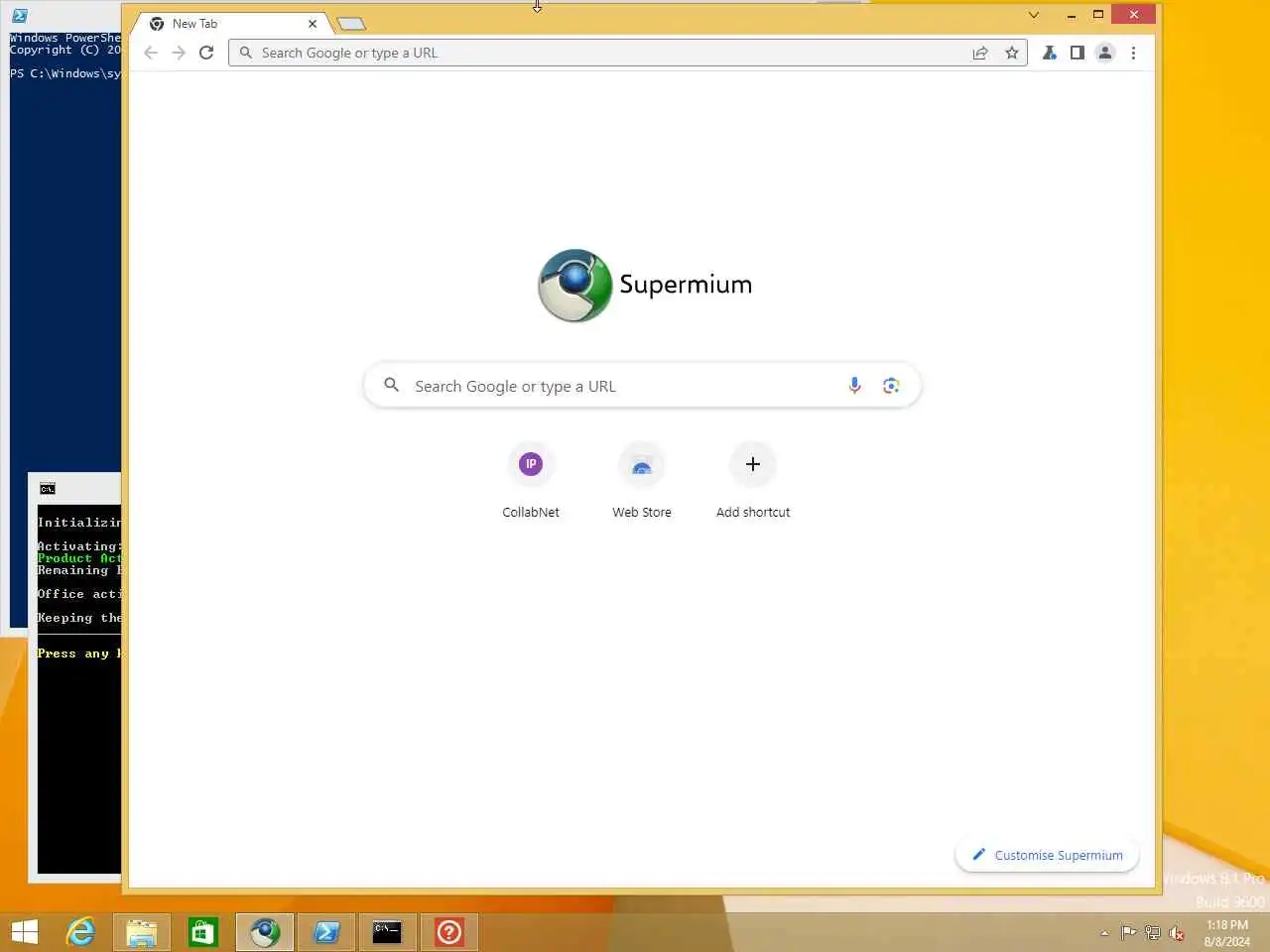Select the New Tab tab

pyautogui.click(x=230, y=24)
